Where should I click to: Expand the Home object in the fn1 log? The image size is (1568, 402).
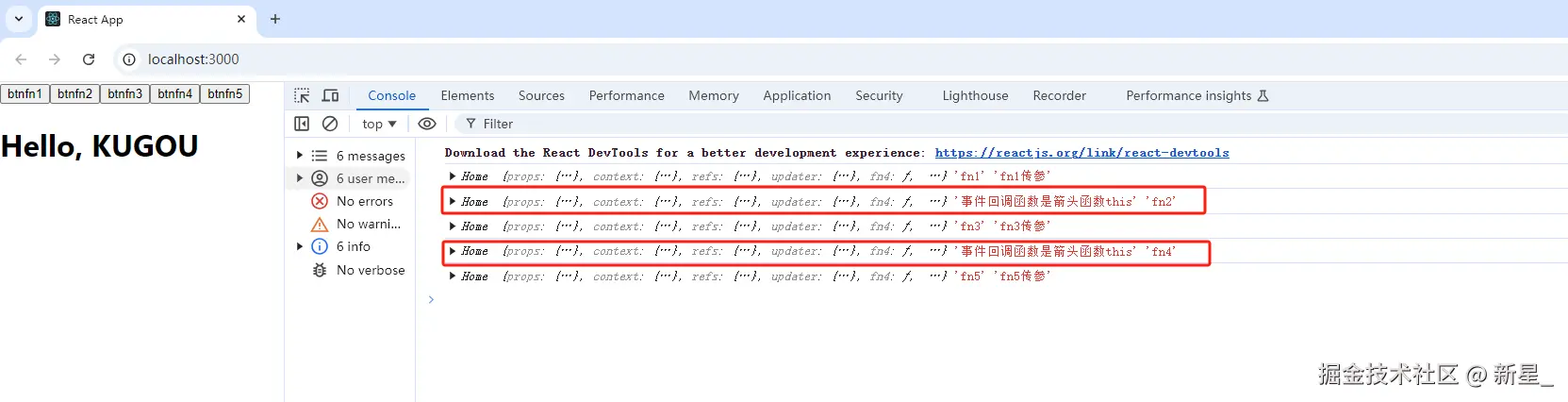point(454,176)
